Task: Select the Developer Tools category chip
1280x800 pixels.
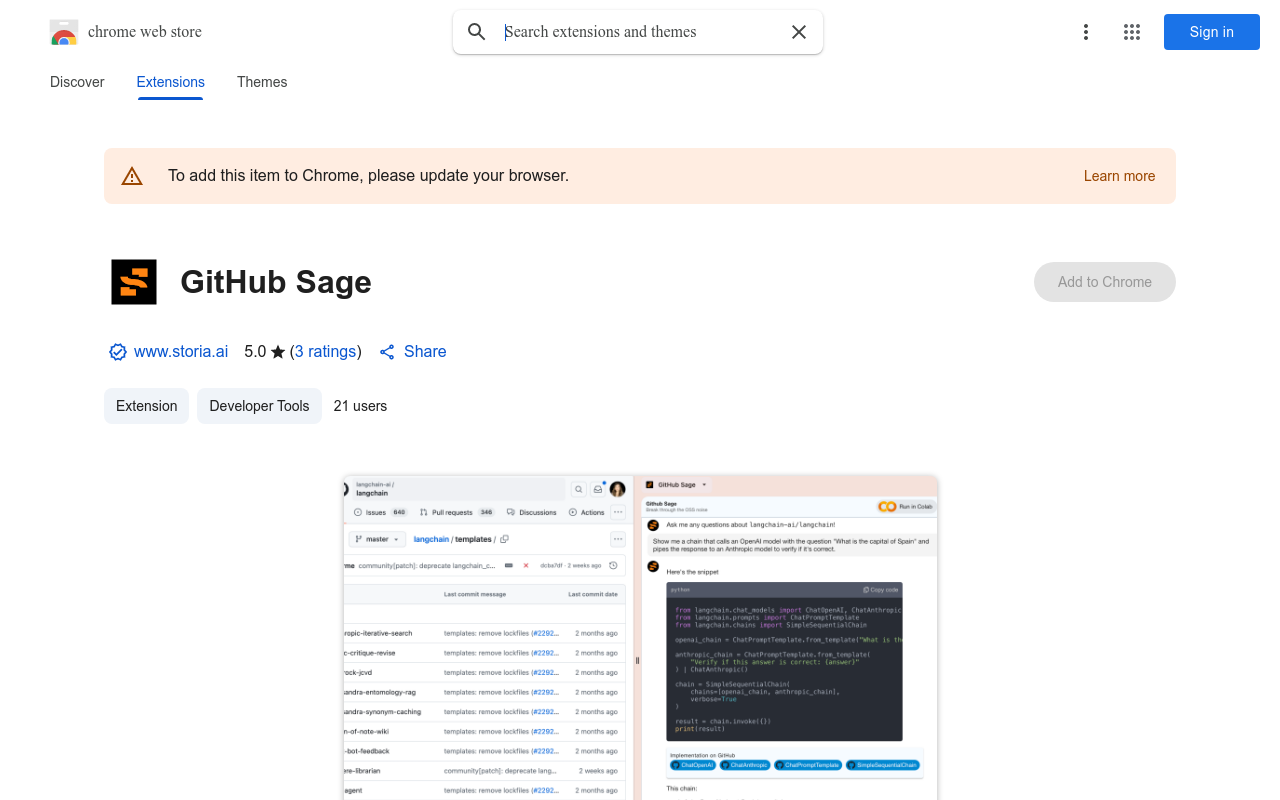Action: 259,406
